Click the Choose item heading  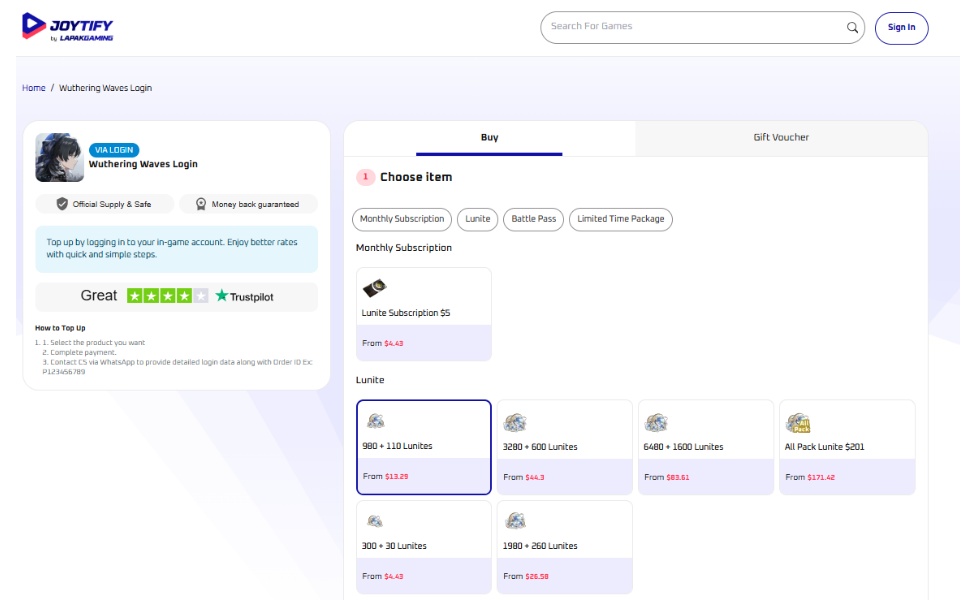[x=416, y=177]
